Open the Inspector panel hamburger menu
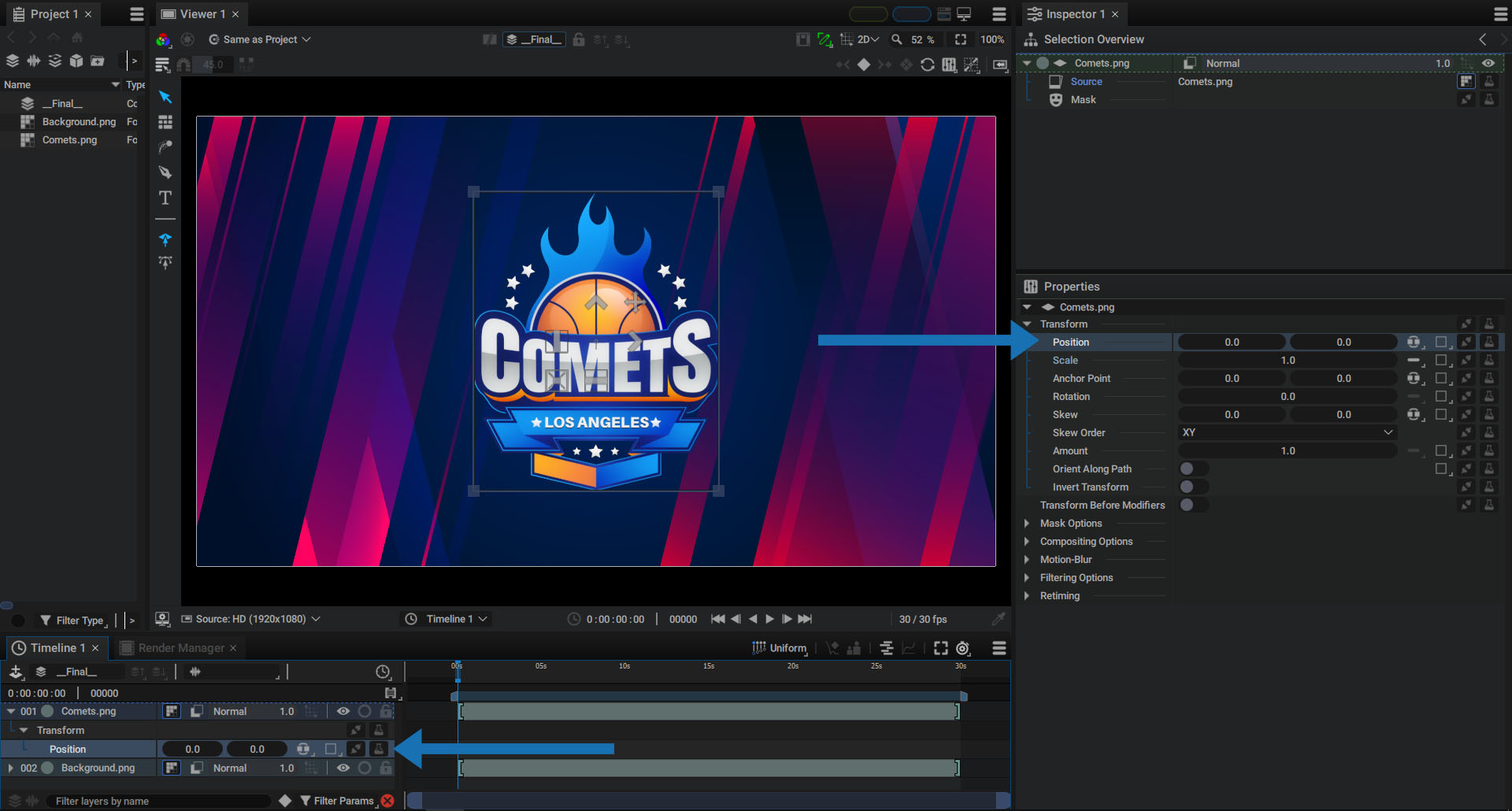 (x=1501, y=14)
